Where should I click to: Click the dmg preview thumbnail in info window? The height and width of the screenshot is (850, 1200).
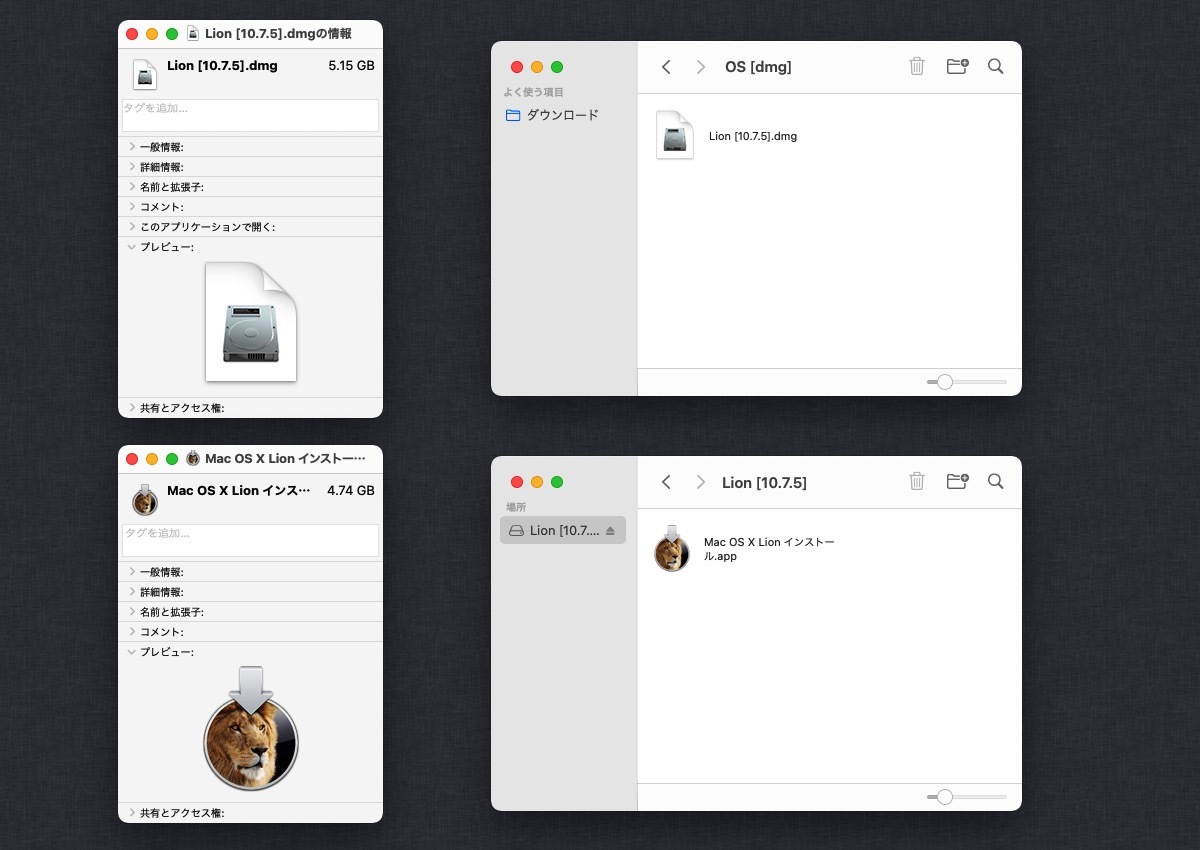point(251,321)
